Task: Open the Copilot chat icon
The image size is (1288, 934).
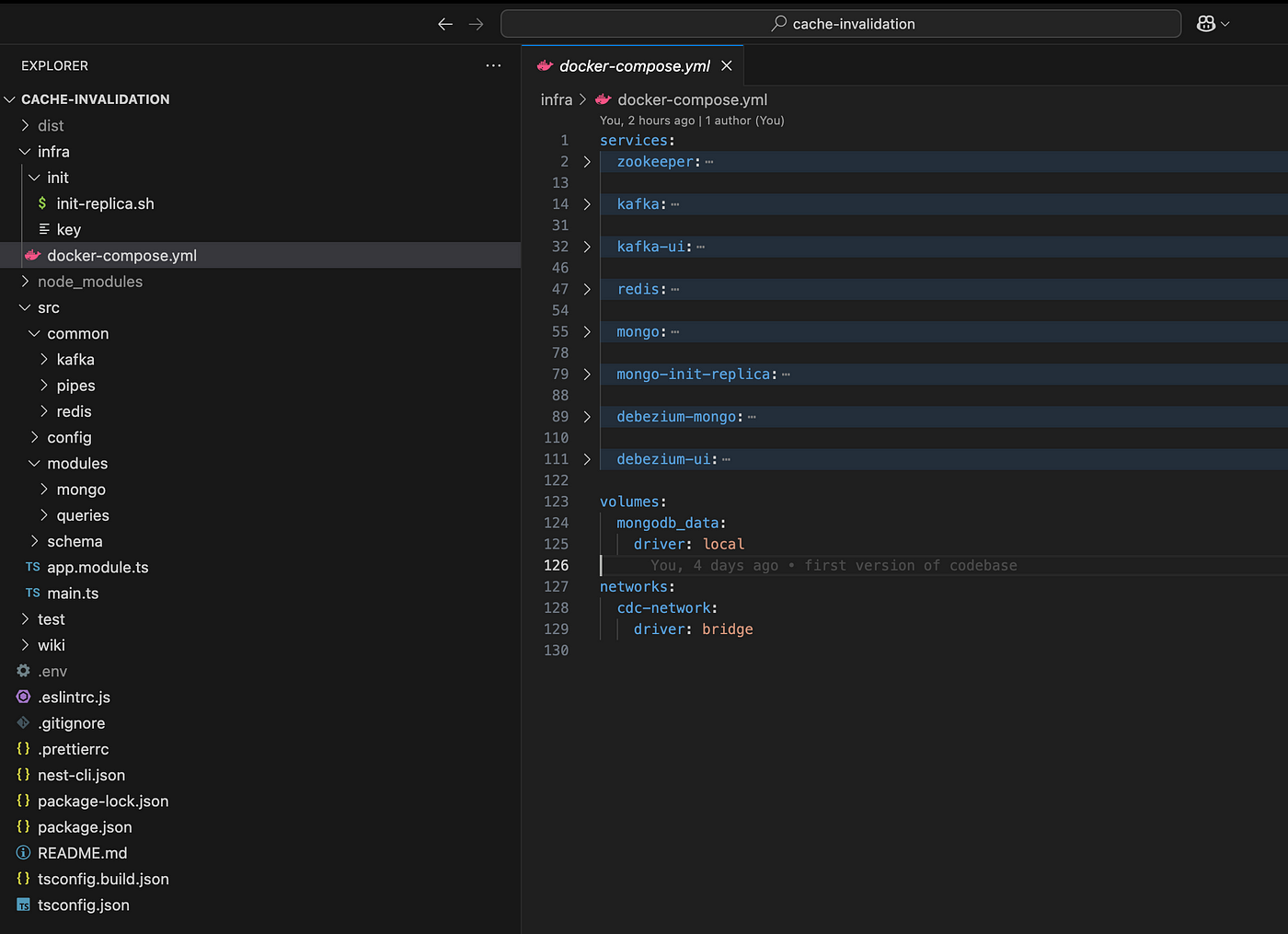Action: pos(1206,24)
